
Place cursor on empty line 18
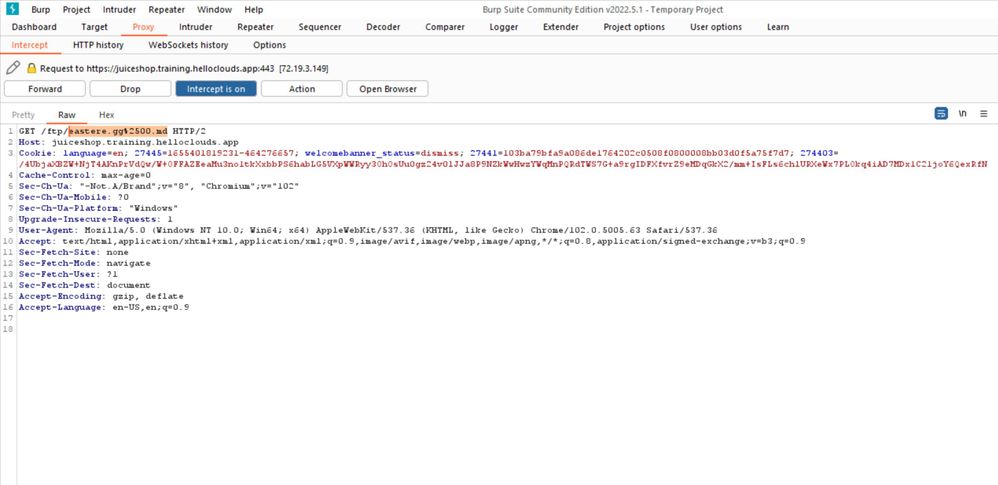507,330
